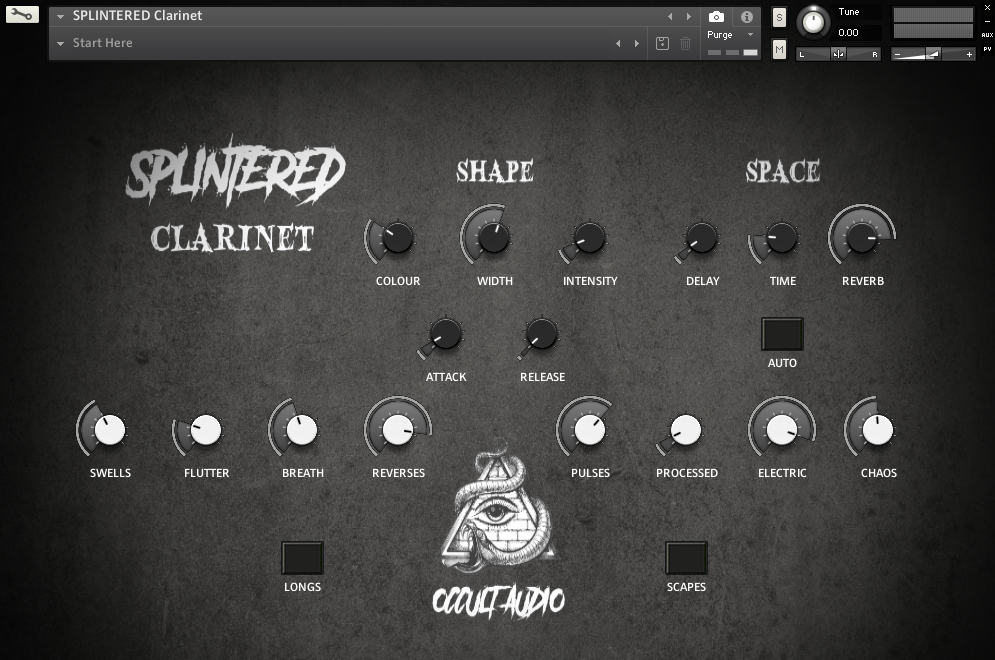
Task: Click the SHAPE section heading
Action: [495, 171]
